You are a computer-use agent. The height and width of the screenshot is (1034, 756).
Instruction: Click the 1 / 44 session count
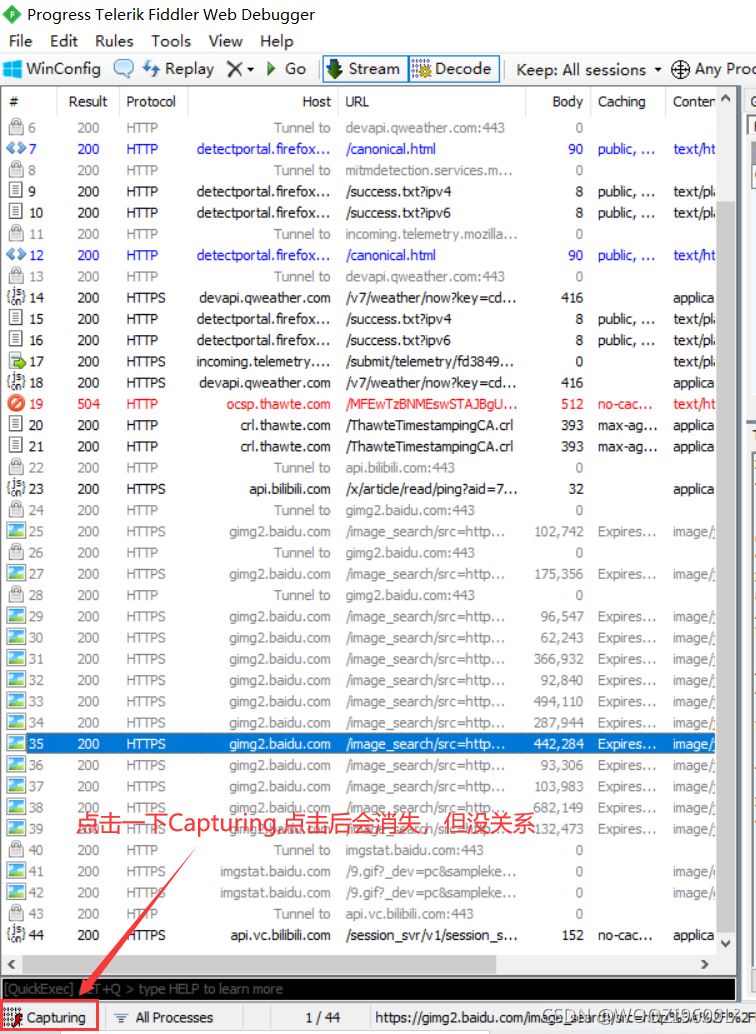(x=322, y=1017)
